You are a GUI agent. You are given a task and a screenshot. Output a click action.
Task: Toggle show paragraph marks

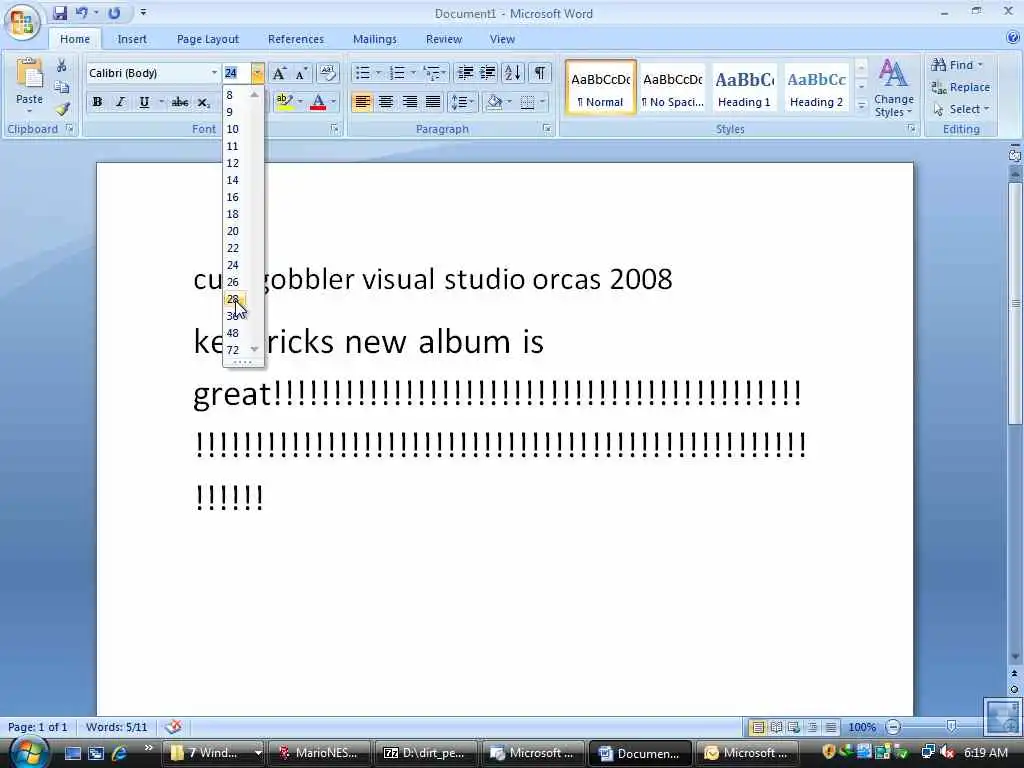click(539, 72)
